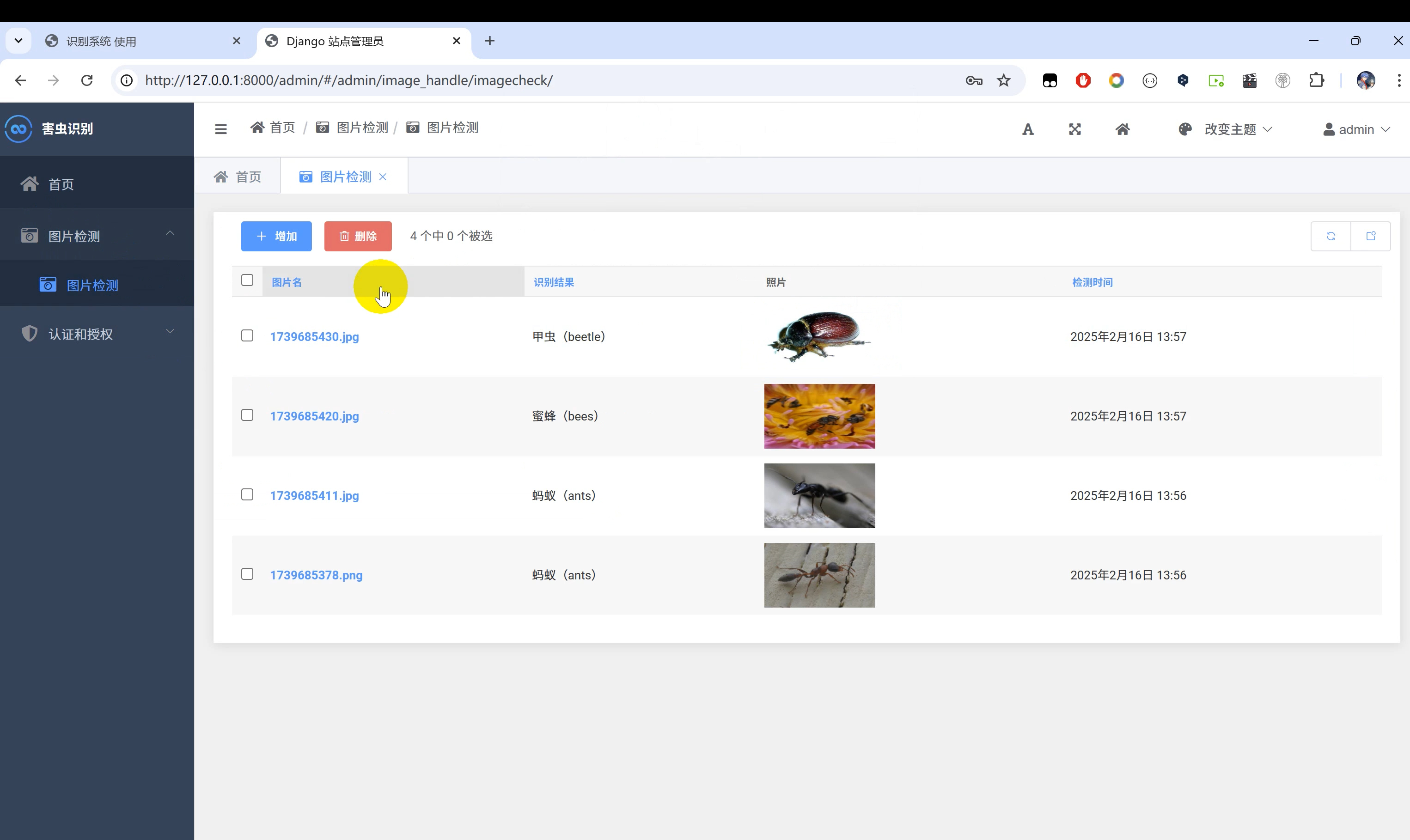The height and width of the screenshot is (840, 1410).
Task: Open the admin user dropdown
Action: (x=1357, y=129)
